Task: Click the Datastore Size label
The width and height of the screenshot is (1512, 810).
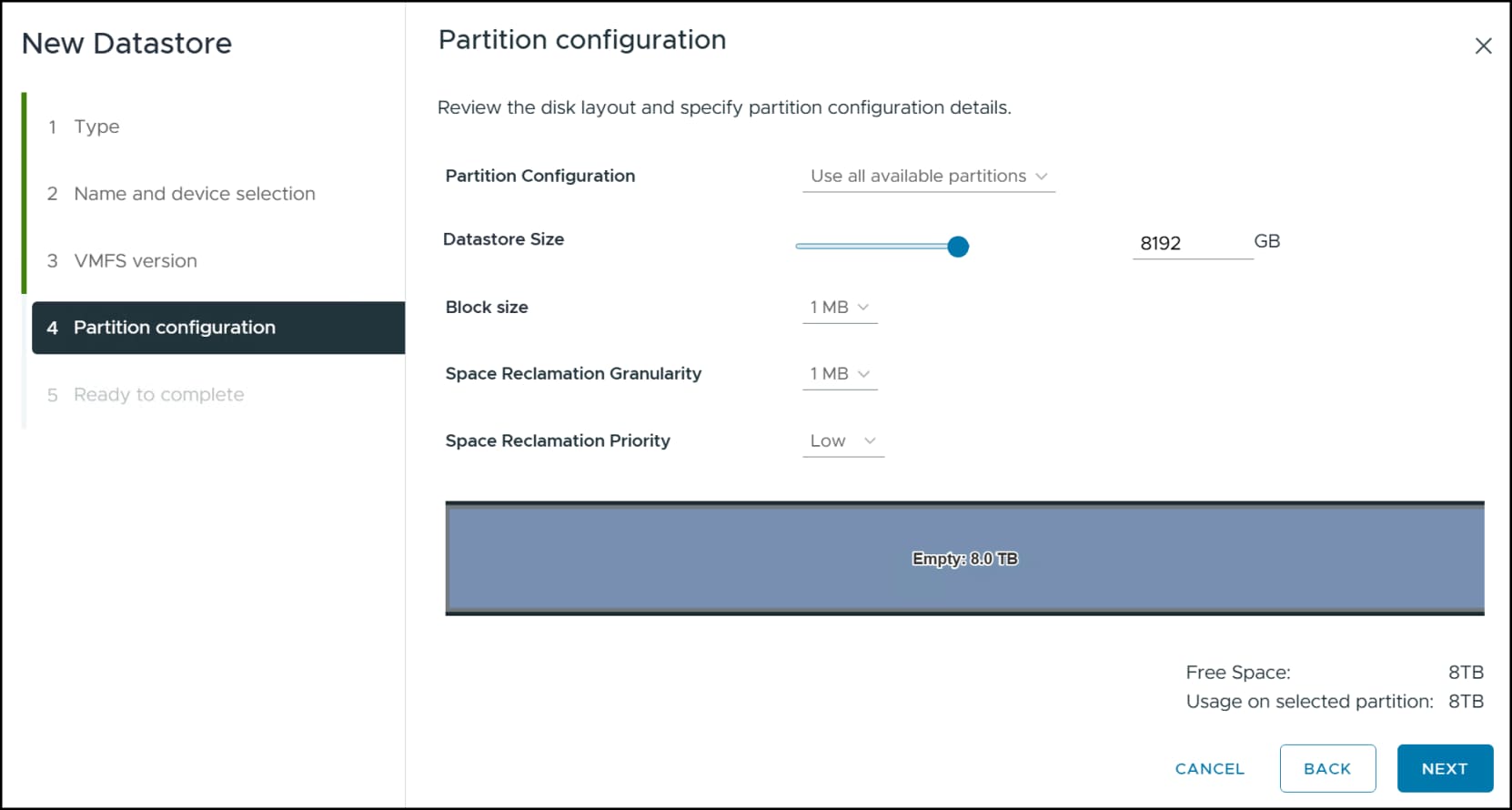Action: pos(503,239)
